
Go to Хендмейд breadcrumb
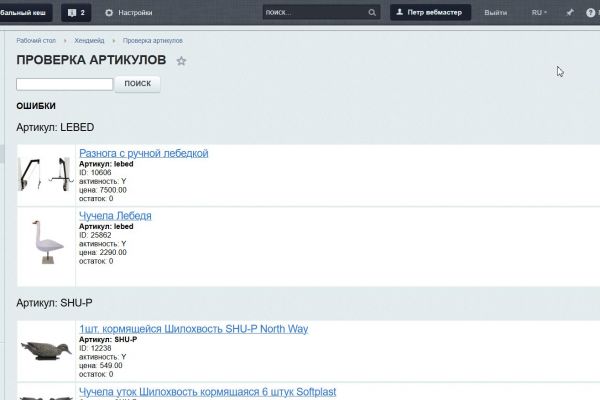coord(89,41)
